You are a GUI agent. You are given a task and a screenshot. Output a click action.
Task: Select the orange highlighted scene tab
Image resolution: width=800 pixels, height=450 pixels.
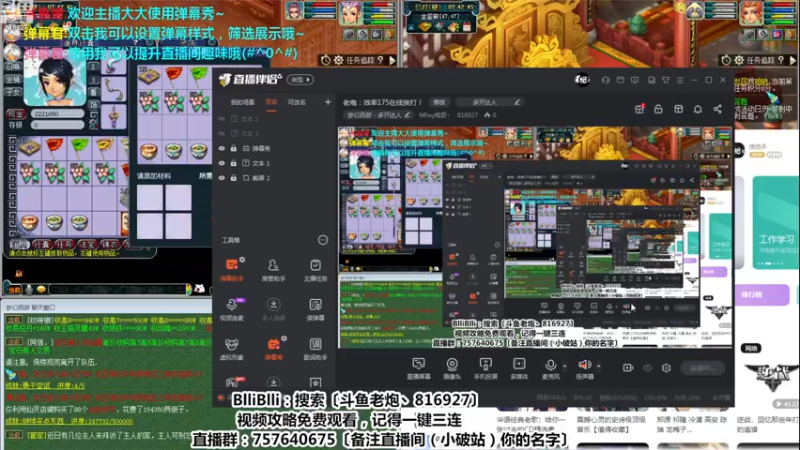(271, 102)
